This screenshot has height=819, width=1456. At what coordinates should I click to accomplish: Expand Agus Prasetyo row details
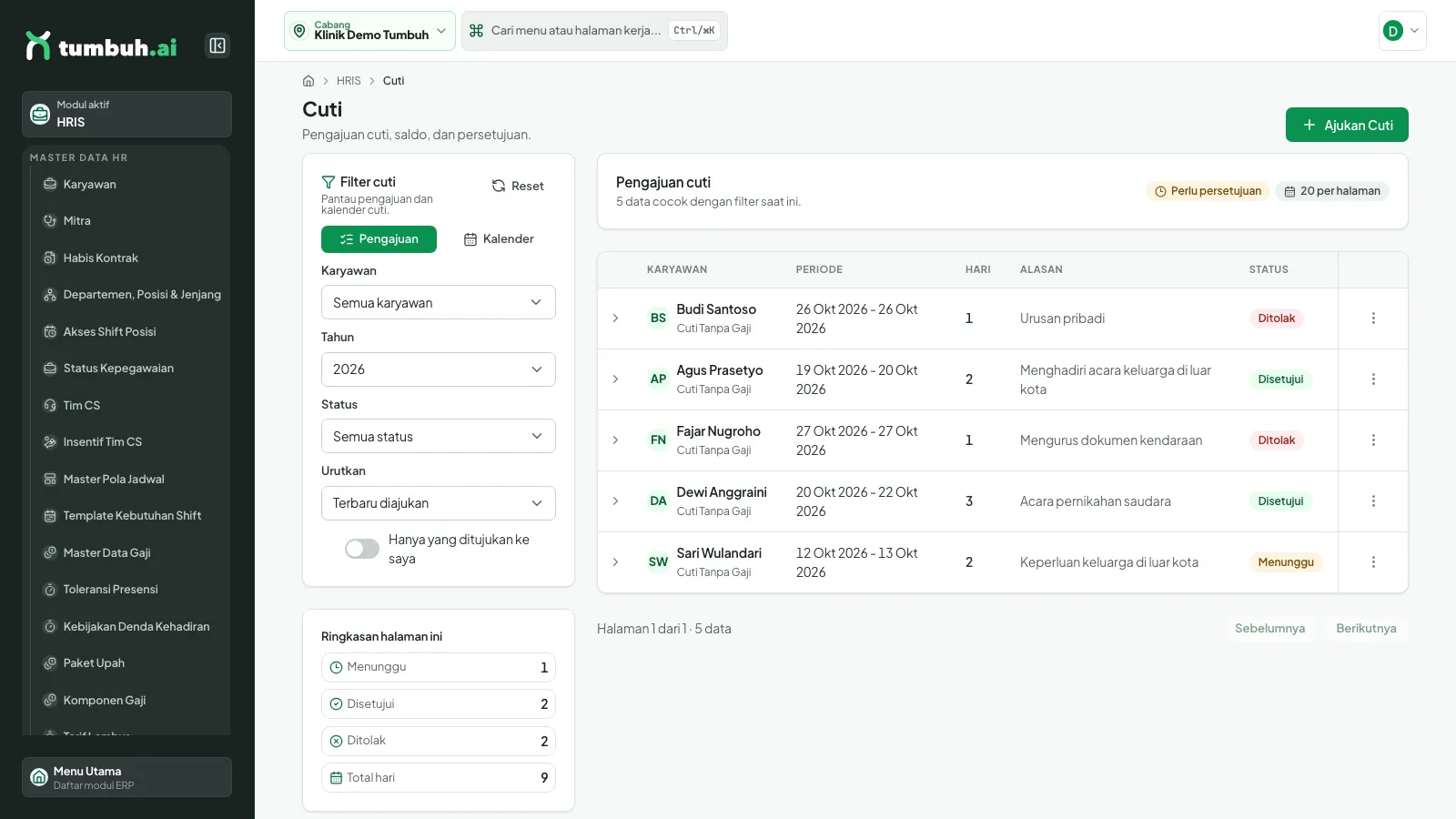(615, 379)
